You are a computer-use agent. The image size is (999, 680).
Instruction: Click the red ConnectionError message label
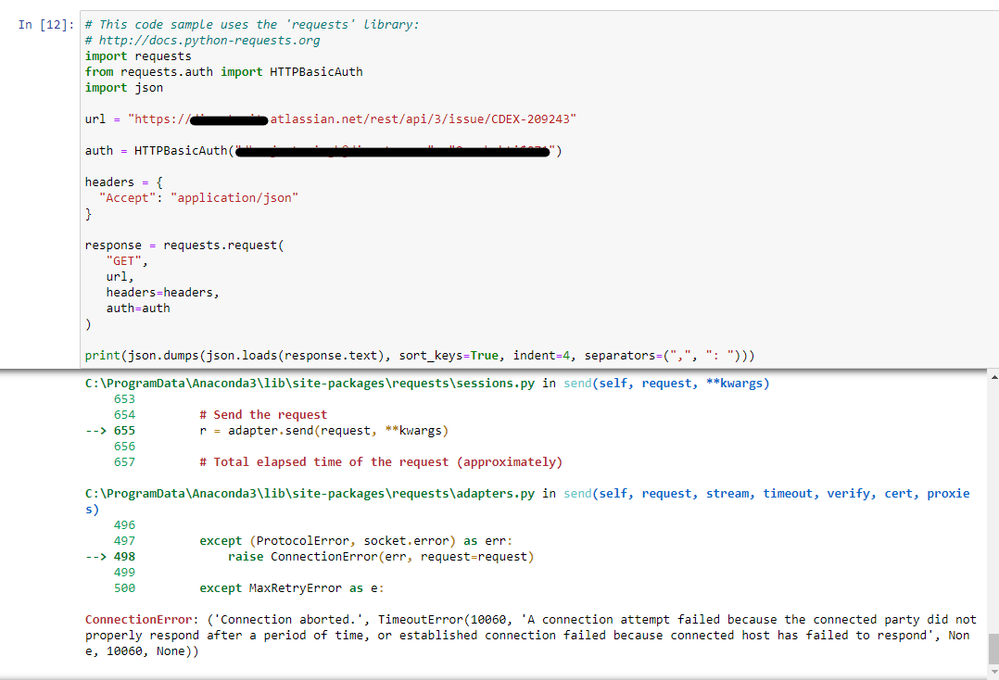click(x=138, y=619)
